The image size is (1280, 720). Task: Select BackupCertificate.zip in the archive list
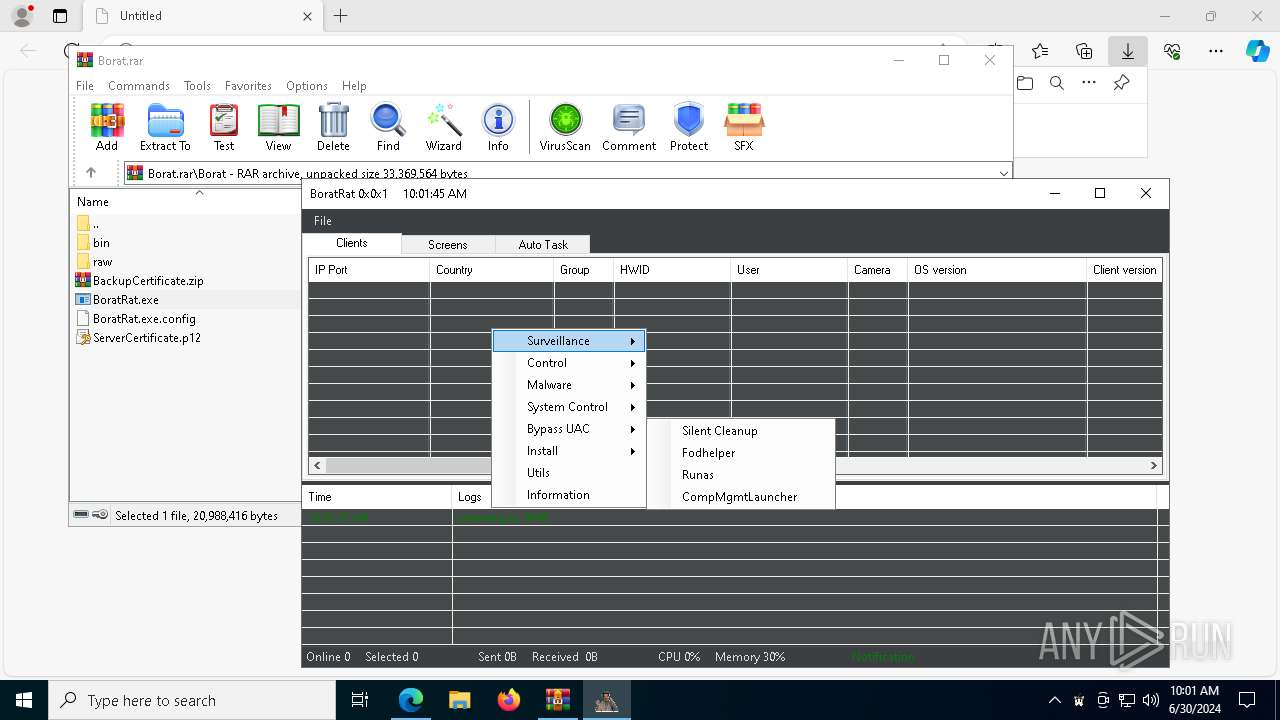coord(148,281)
